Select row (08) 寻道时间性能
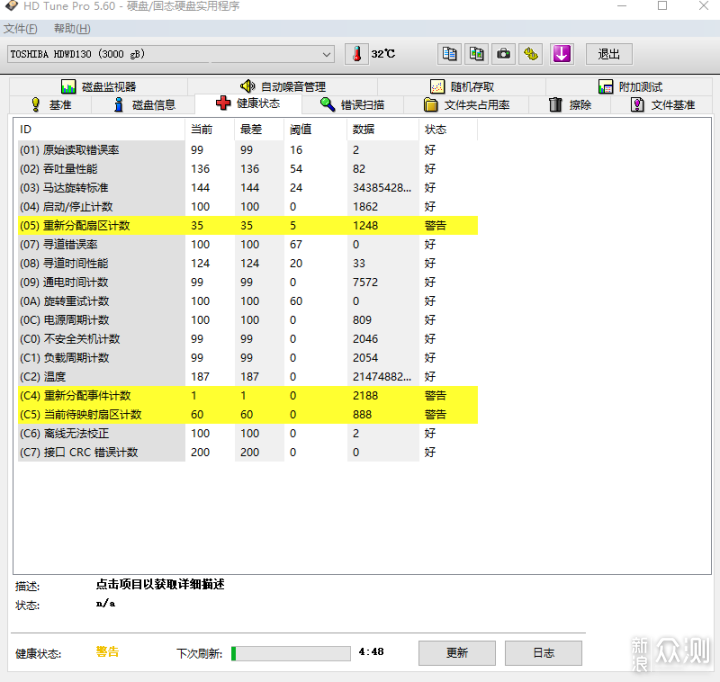720x682 pixels. [x=248, y=263]
